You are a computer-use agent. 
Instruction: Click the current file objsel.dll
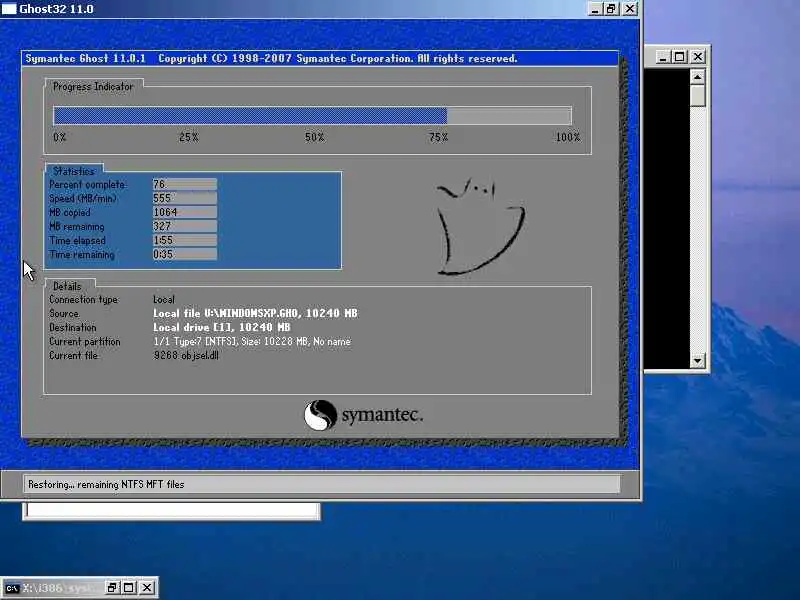[x=186, y=356]
